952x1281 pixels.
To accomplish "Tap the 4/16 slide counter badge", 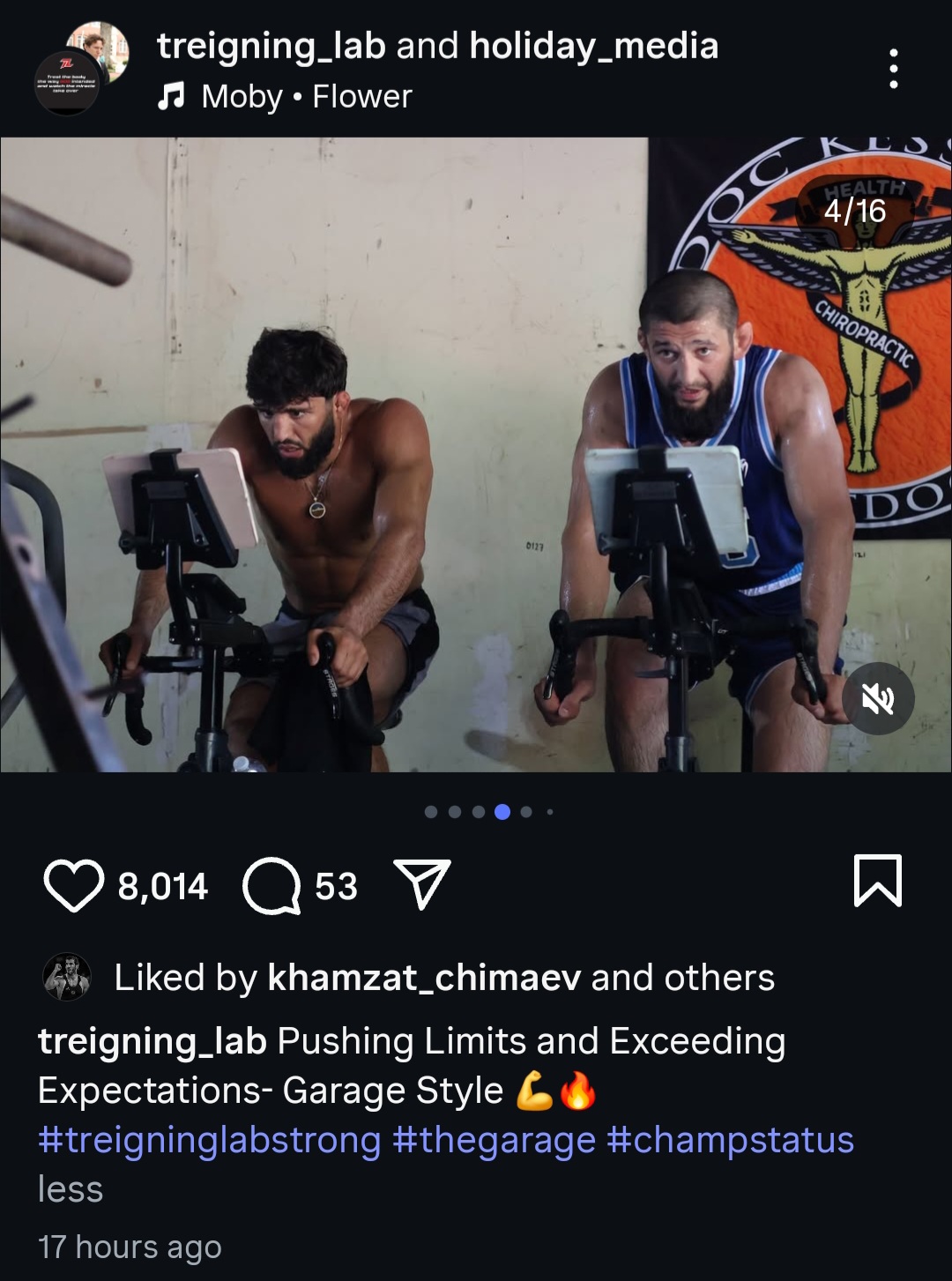I will point(855,211).
